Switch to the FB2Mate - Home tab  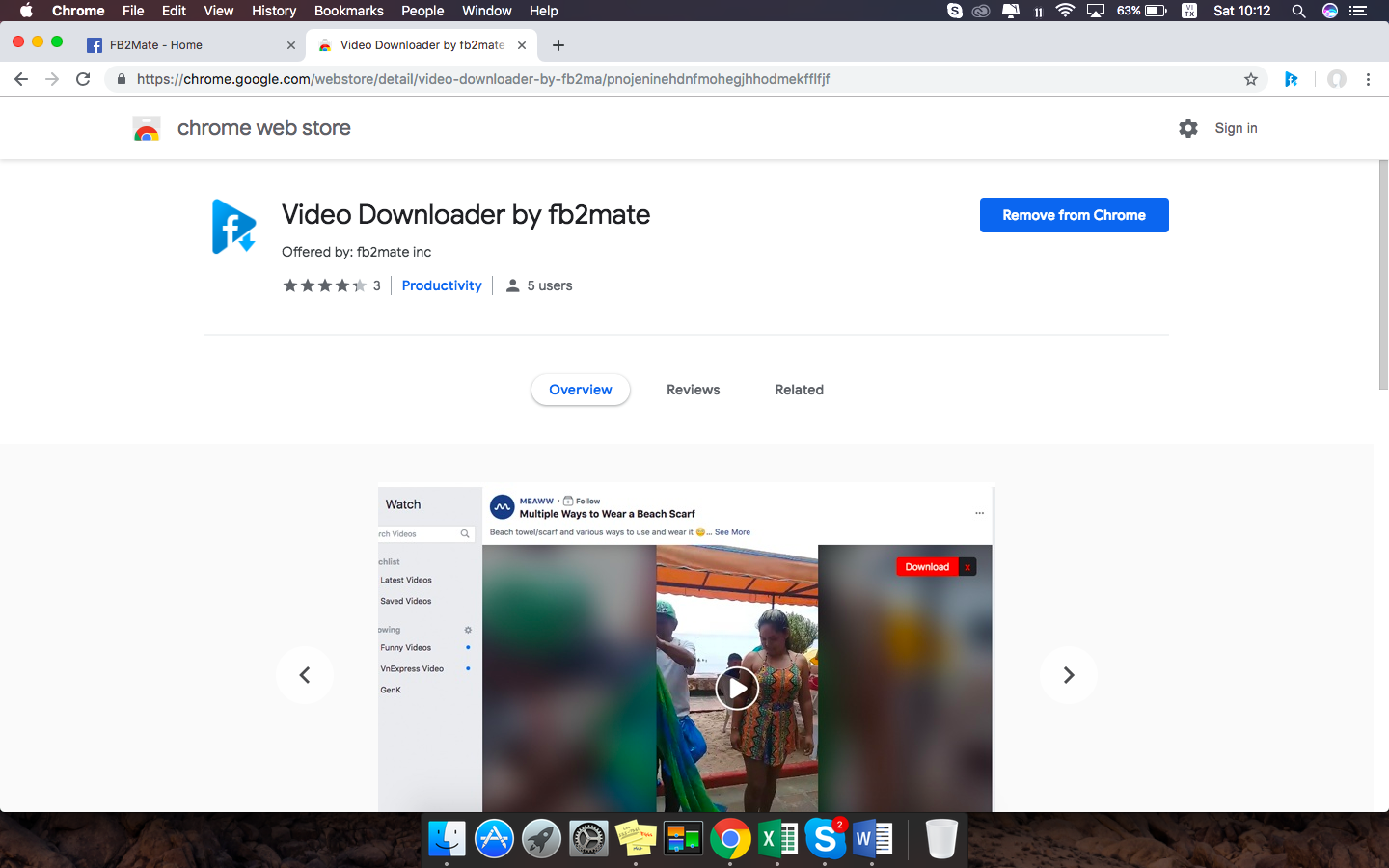tap(183, 45)
